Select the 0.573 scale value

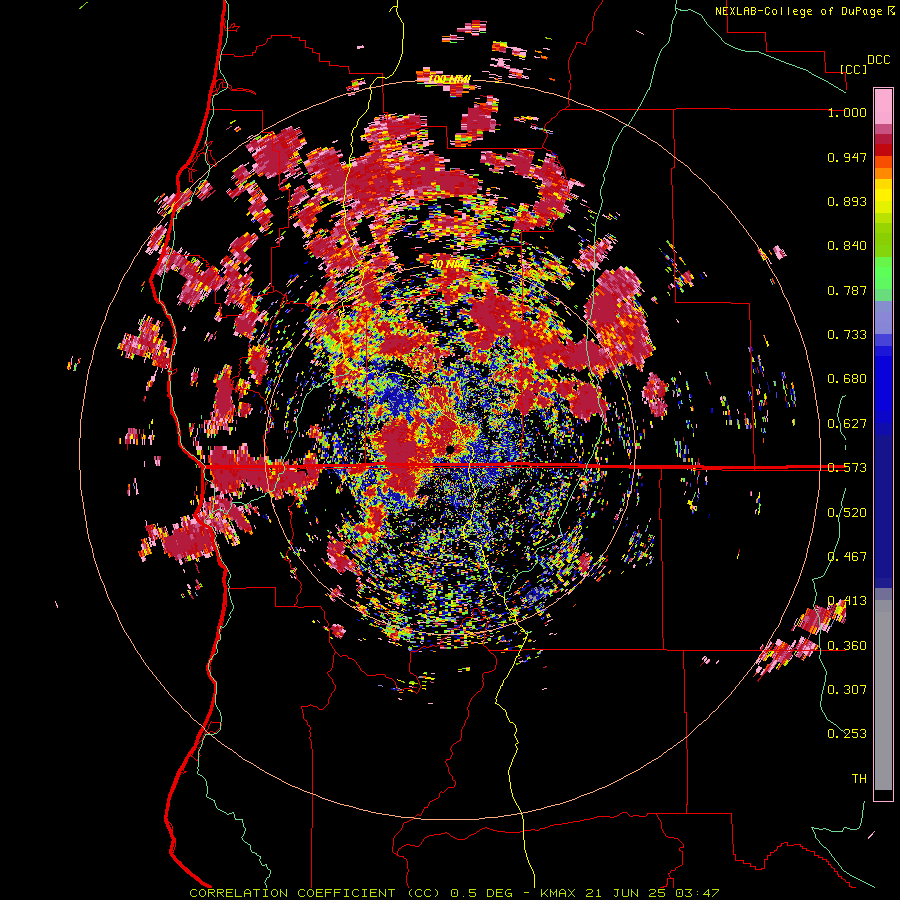(847, 468)
